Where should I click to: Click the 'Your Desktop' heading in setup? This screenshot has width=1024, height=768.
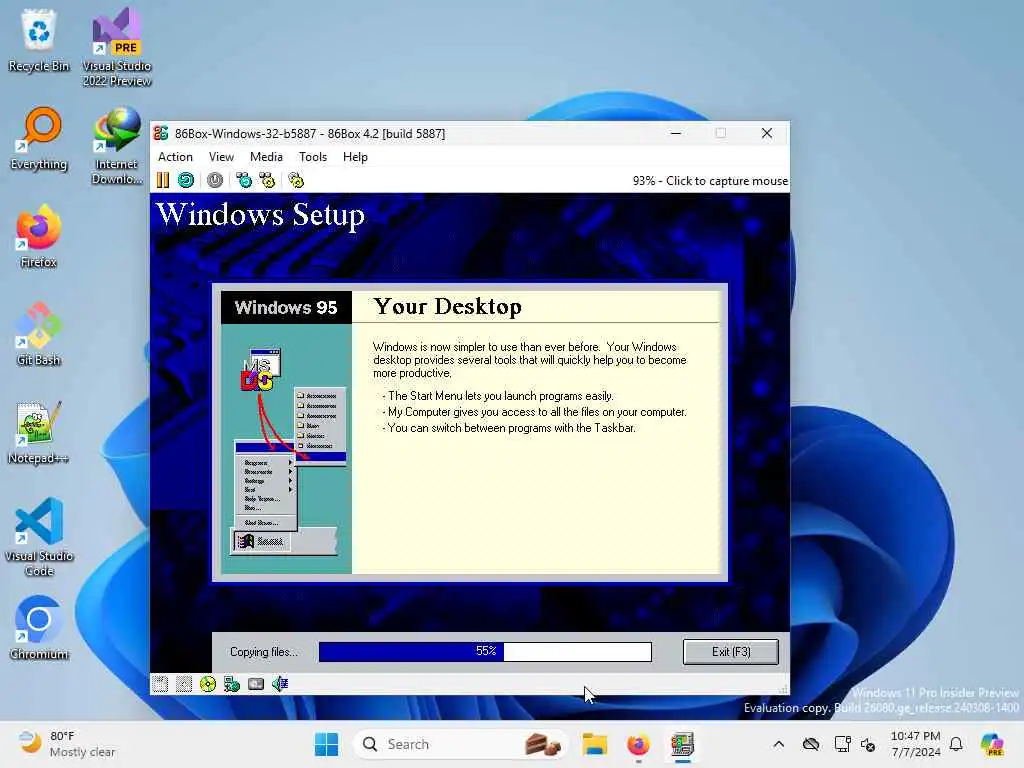[448, 306]
